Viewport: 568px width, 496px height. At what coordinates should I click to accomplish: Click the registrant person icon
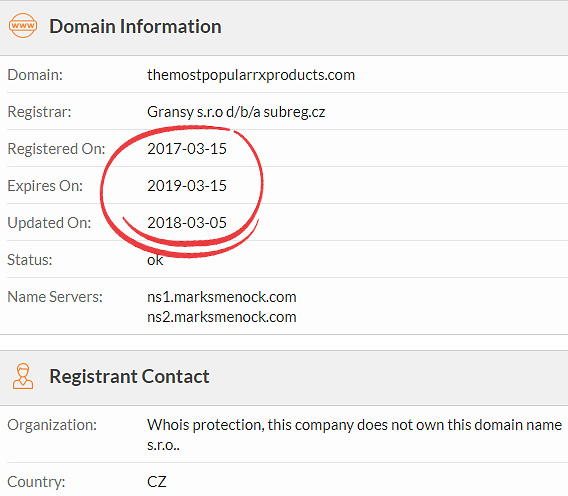tap(23, 376)
